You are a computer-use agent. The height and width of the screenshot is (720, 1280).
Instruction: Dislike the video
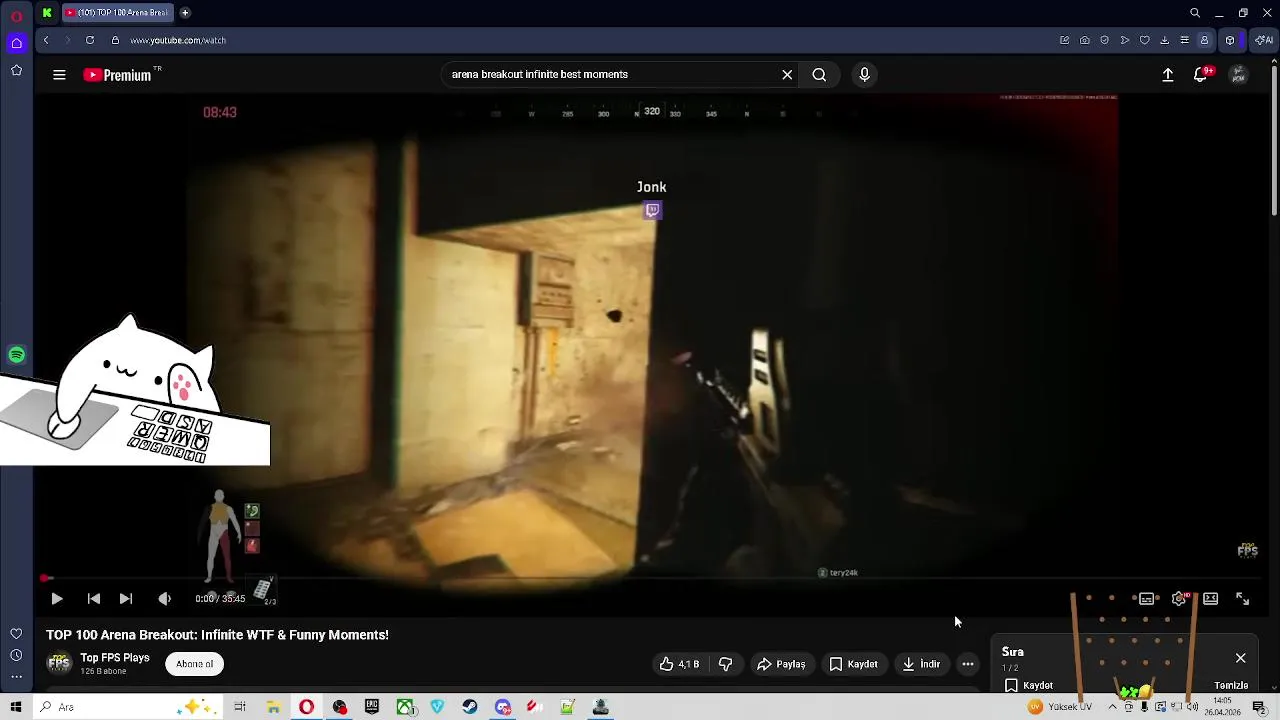point(726,664)
